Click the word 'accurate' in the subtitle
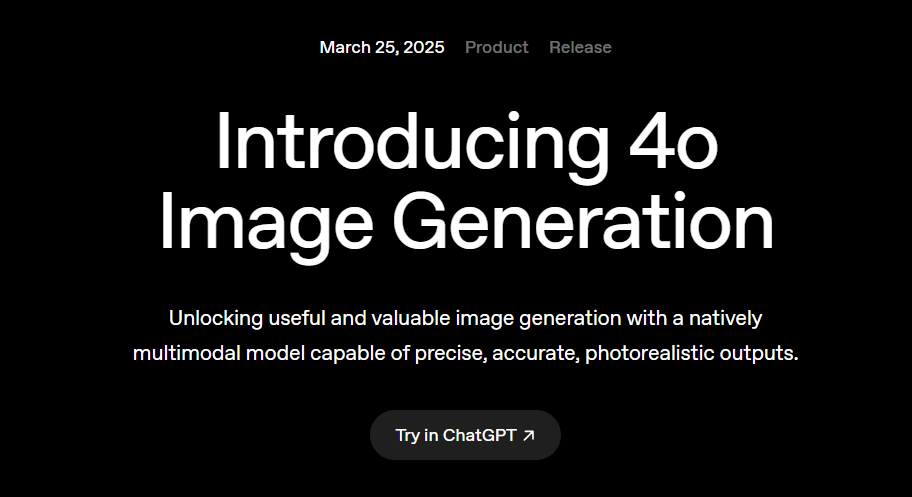This screenshot has height=497, width=912. point(536,353)
